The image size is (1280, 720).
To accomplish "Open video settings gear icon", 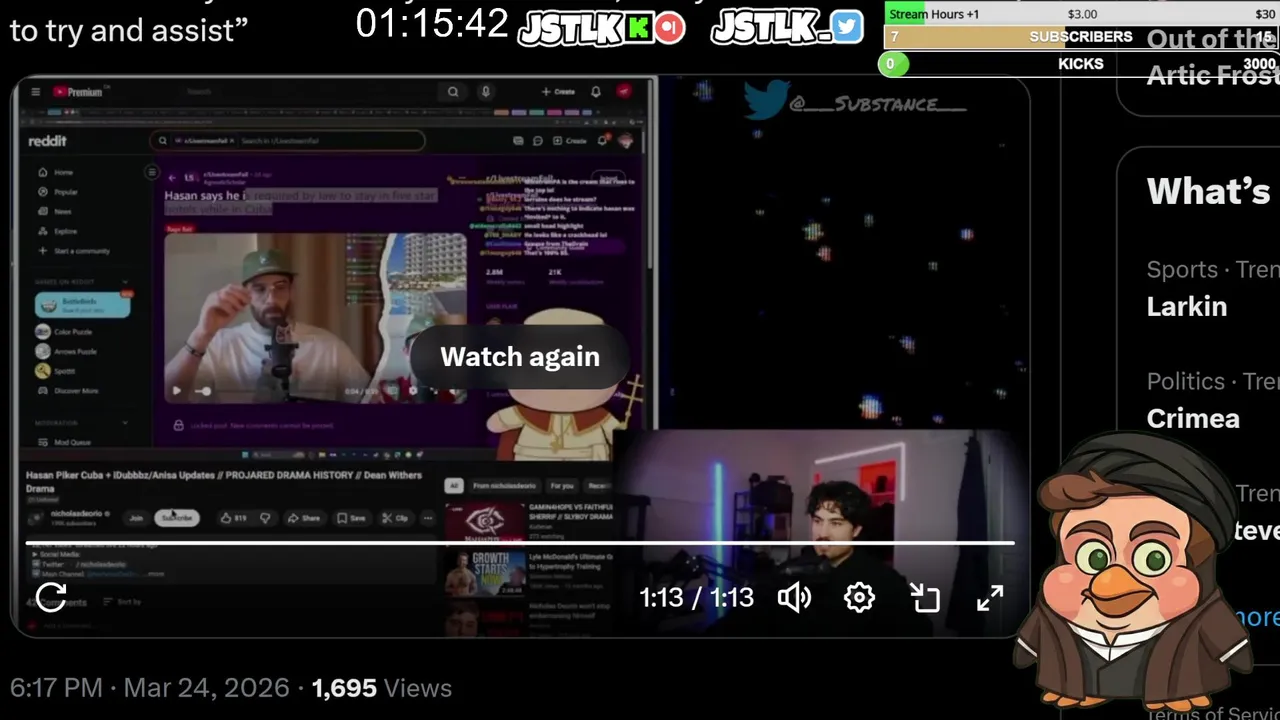I will pyautogui.click(x=859, y=598).
